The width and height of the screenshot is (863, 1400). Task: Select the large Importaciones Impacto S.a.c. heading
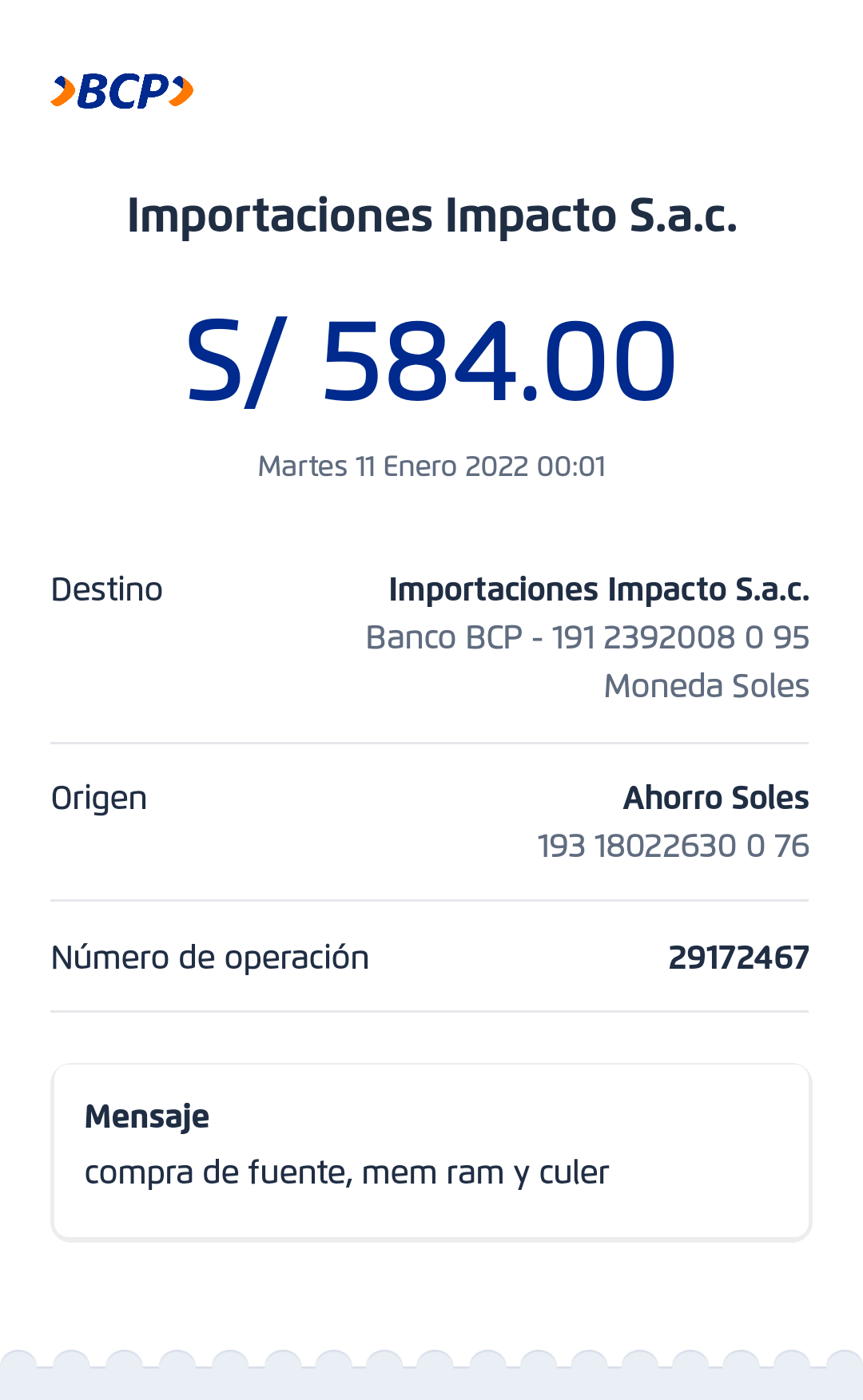pyautogui.click(x=431, y=216)
